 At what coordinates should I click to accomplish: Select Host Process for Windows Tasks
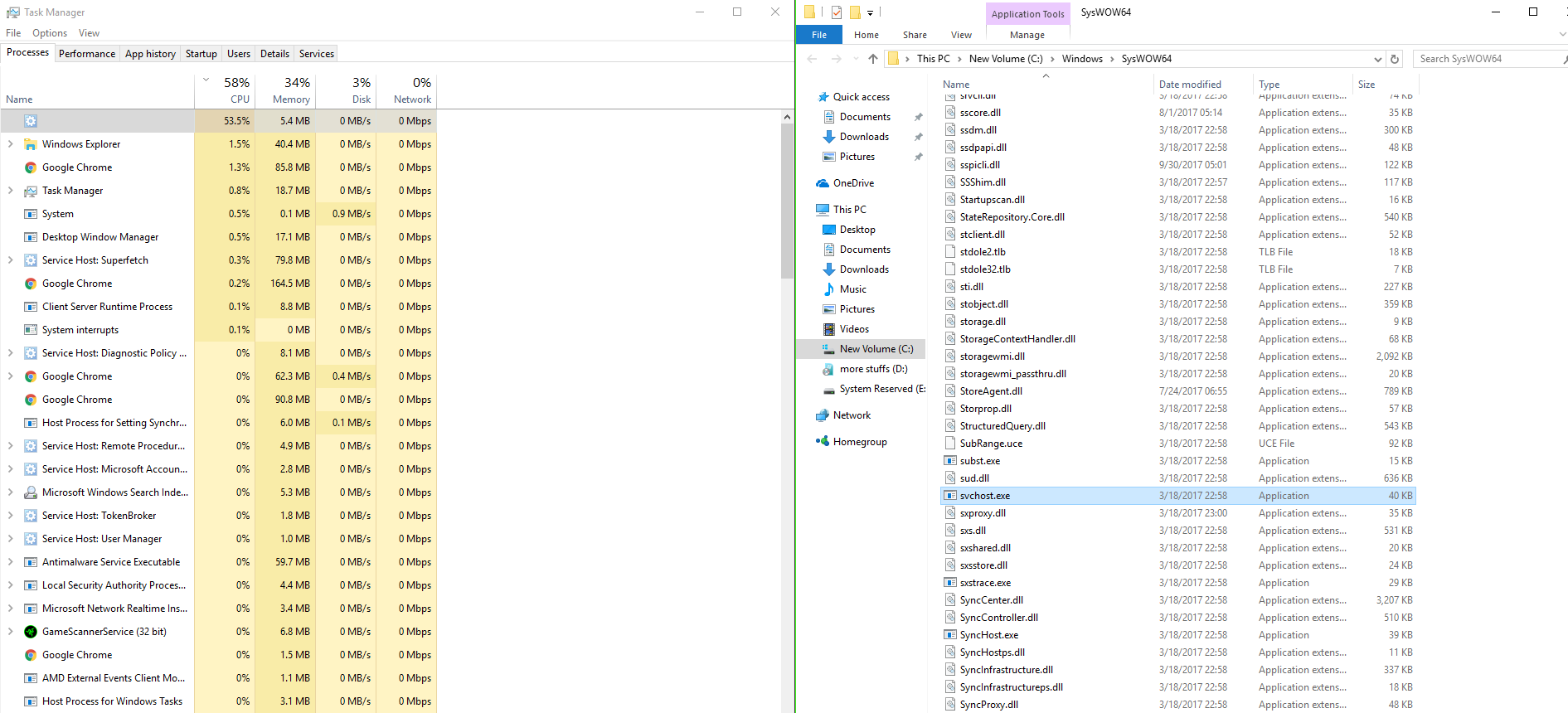(x=219, y=701)
